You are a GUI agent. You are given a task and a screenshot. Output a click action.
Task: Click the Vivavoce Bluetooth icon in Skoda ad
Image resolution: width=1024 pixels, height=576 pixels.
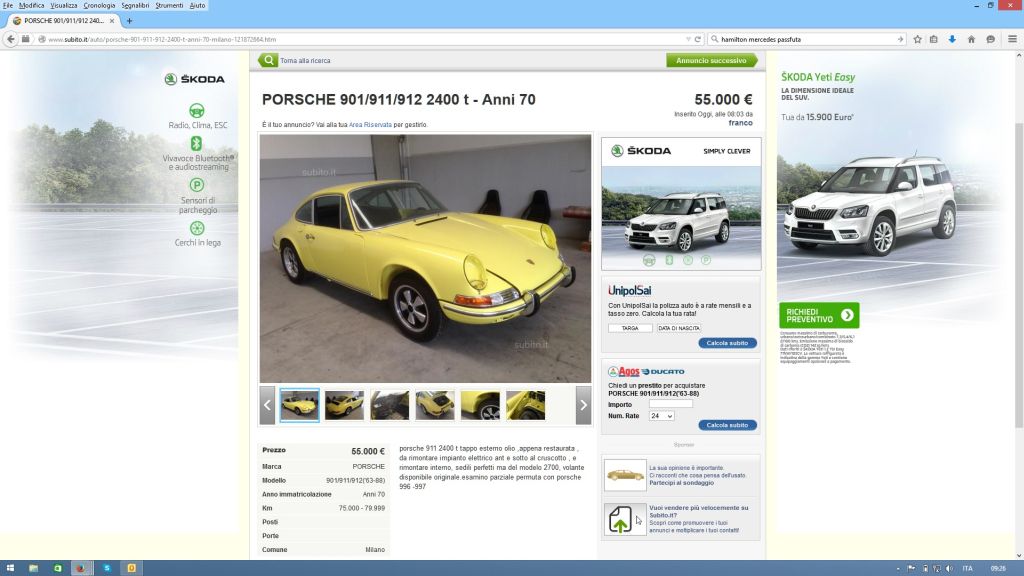196,143
